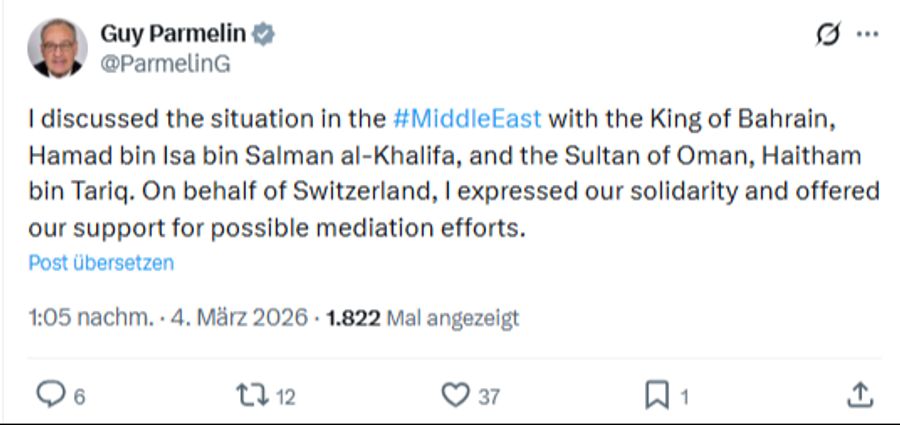Image resolution: width=900 pixels, height=425 pixels.
Task: Click the bookmark count number 1
Action: 685,397
